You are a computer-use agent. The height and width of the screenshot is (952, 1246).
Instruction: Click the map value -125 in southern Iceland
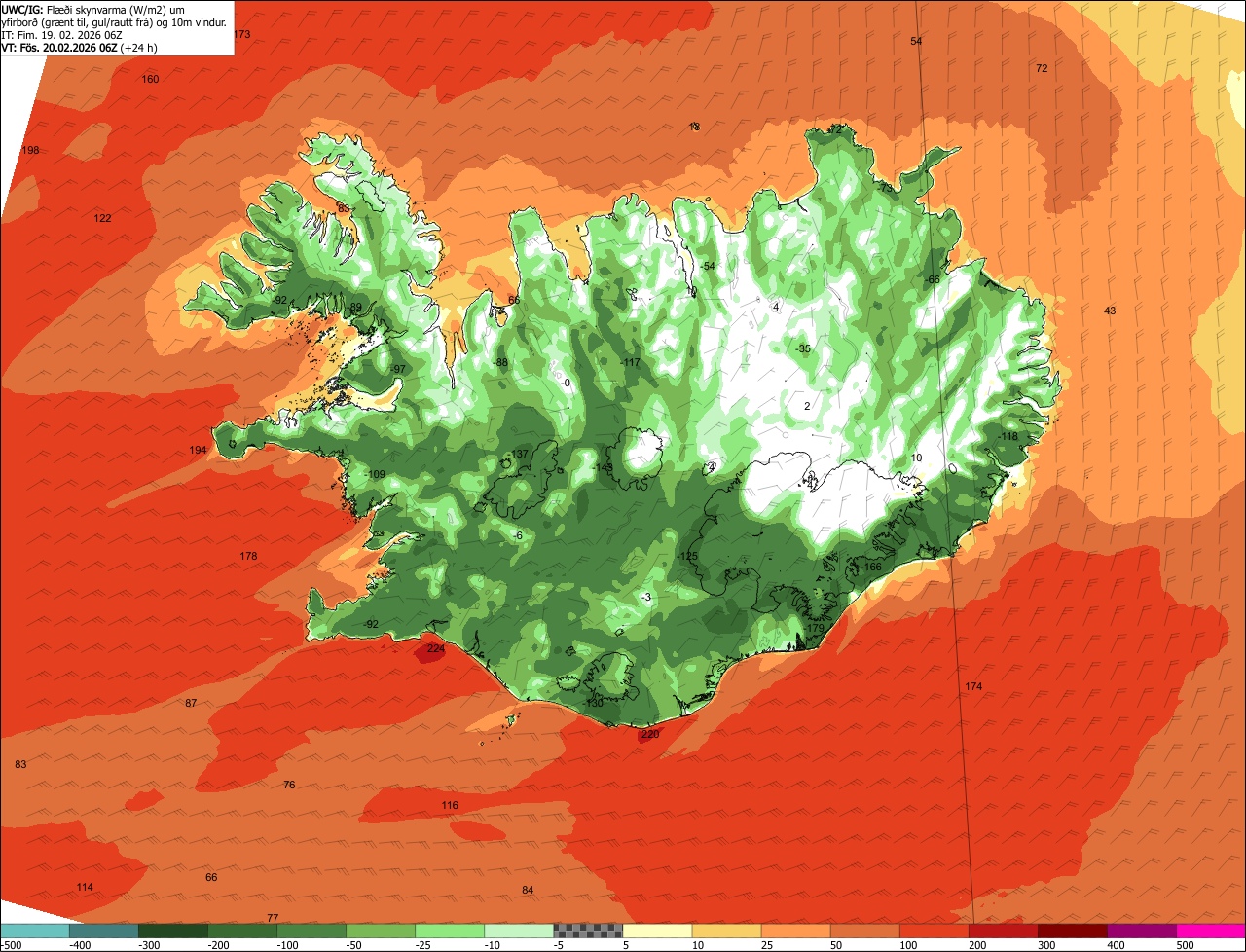pyautogui.click(x=688, y=557)
